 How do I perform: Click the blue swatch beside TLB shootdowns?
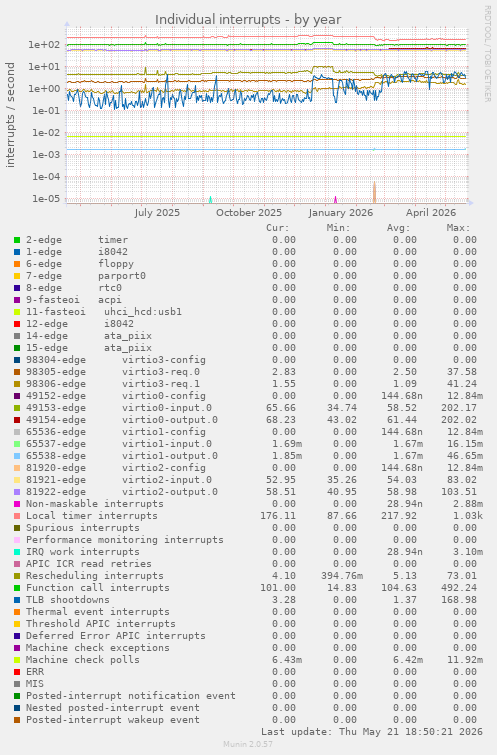pos(17,600)
